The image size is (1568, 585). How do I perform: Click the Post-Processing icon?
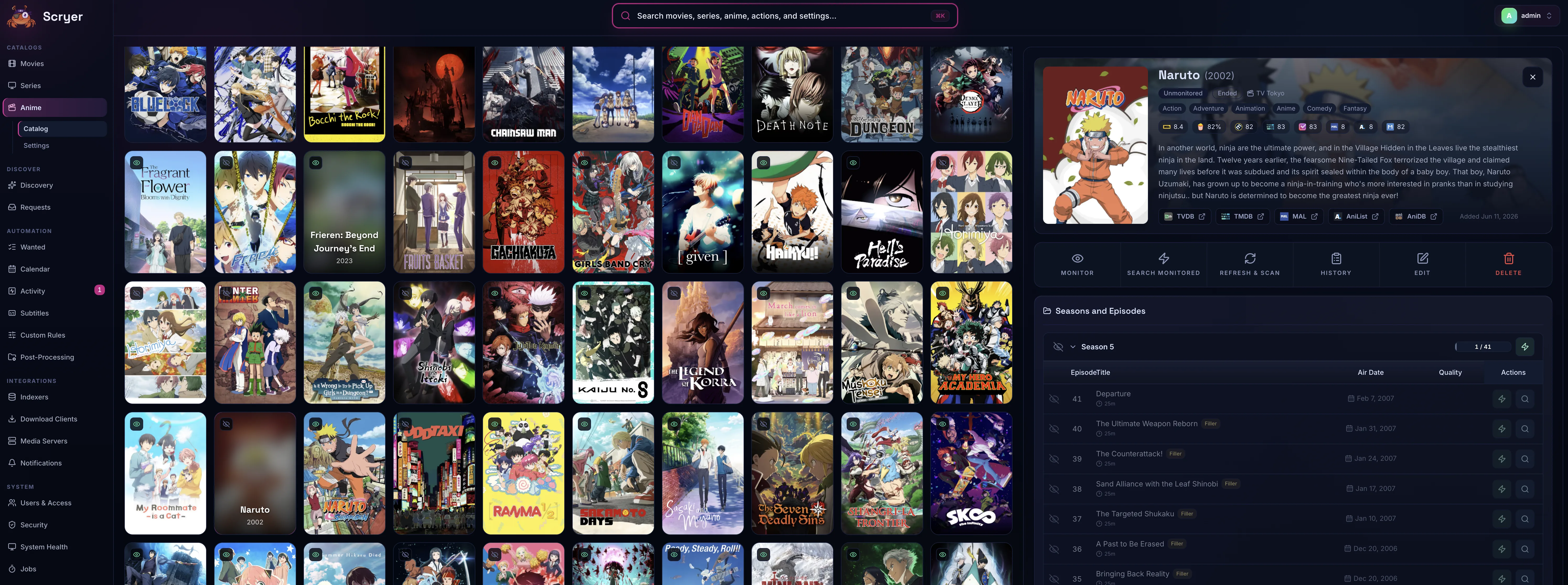tap(12, 357)
